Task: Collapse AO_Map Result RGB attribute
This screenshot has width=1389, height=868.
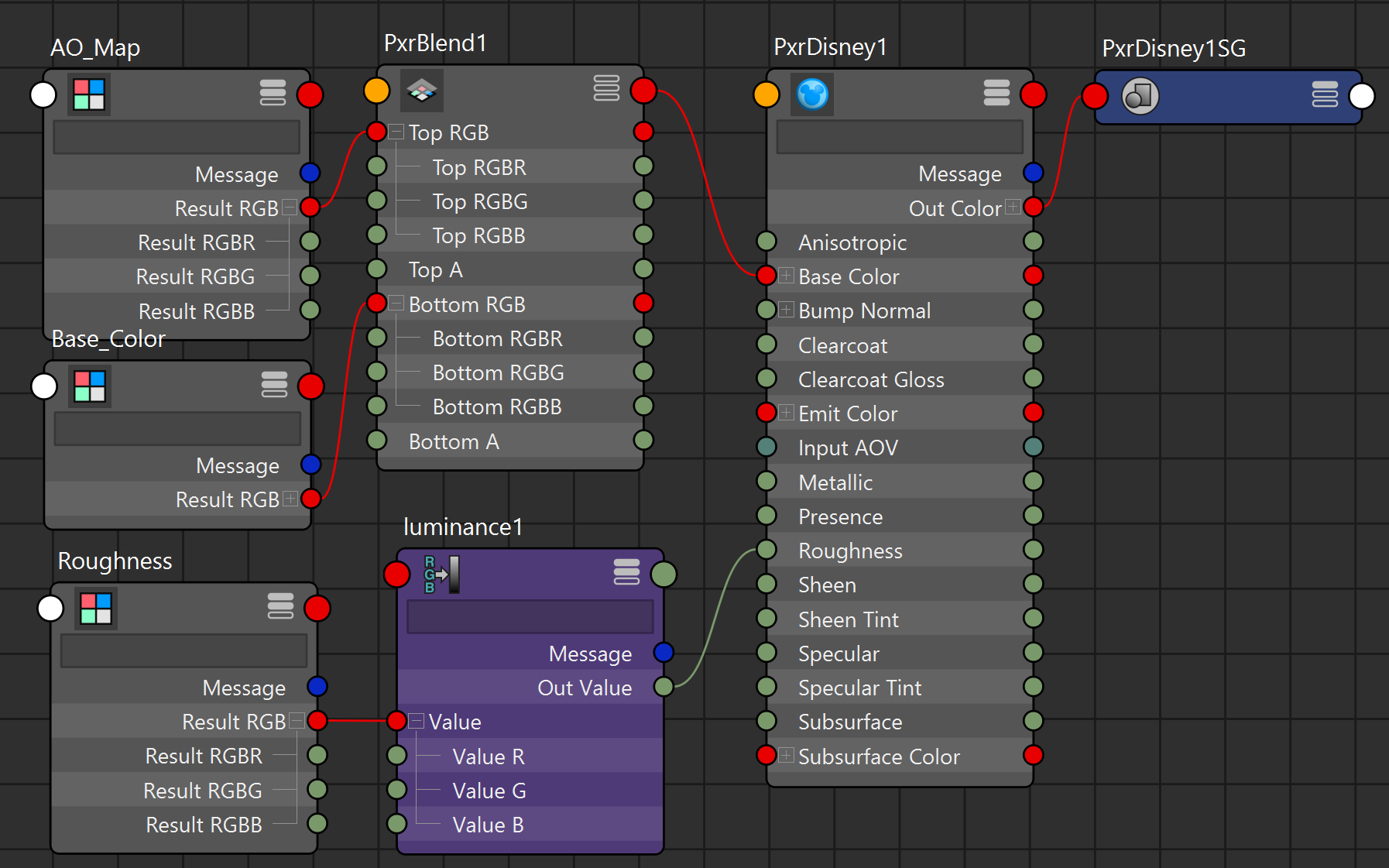Action: coord(290,208)
